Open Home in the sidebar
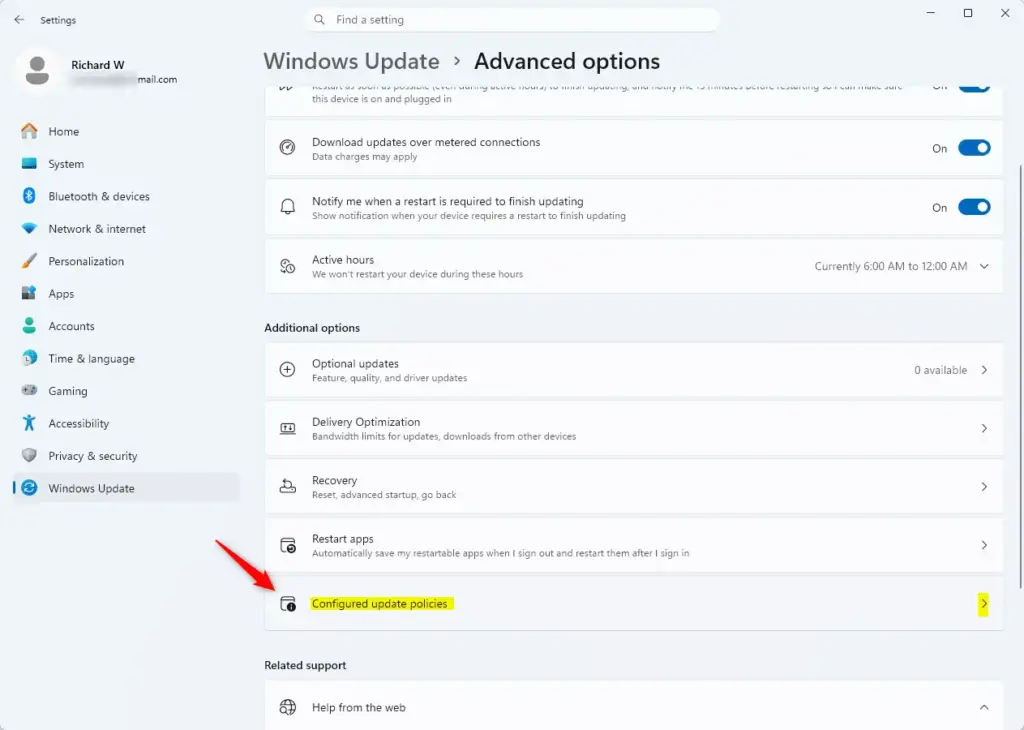1024x730 pixels. (127, 131)
